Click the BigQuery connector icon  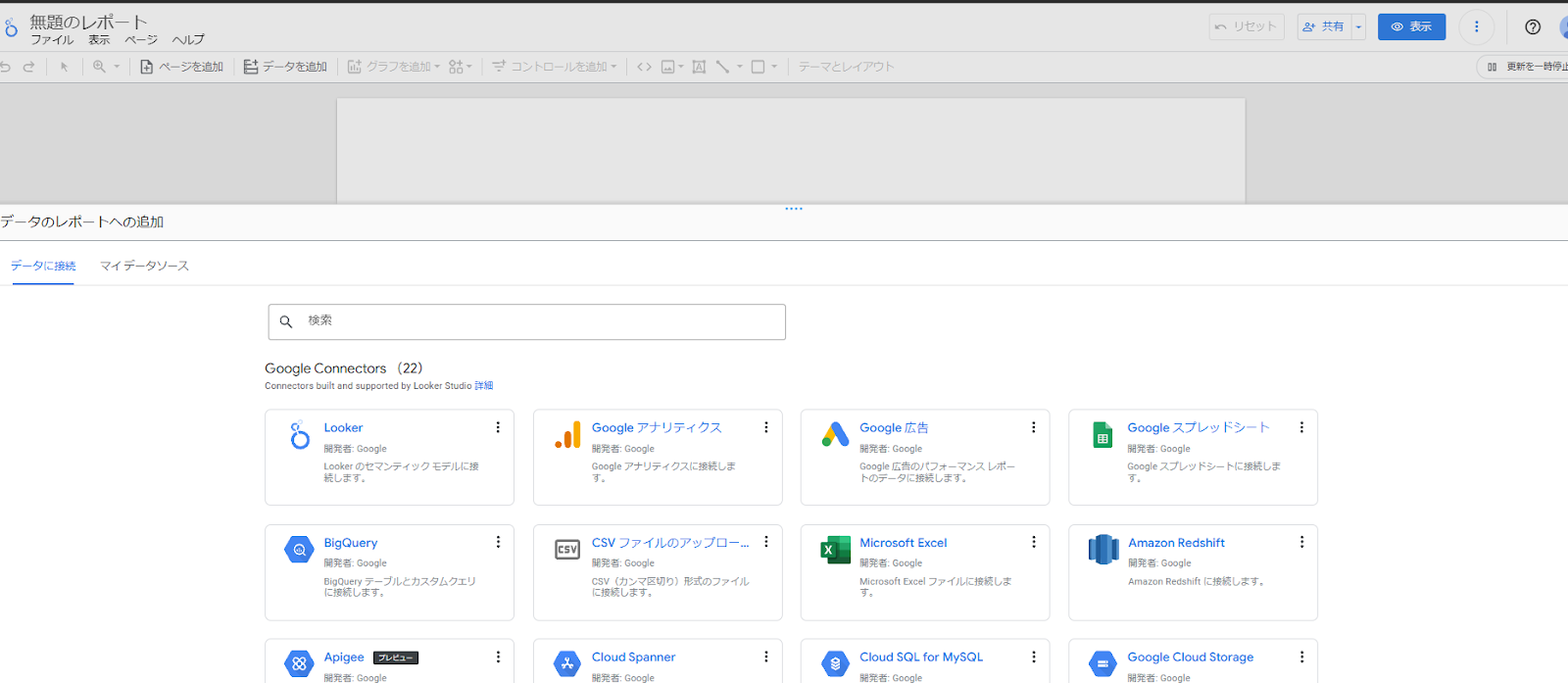[299, 550]
